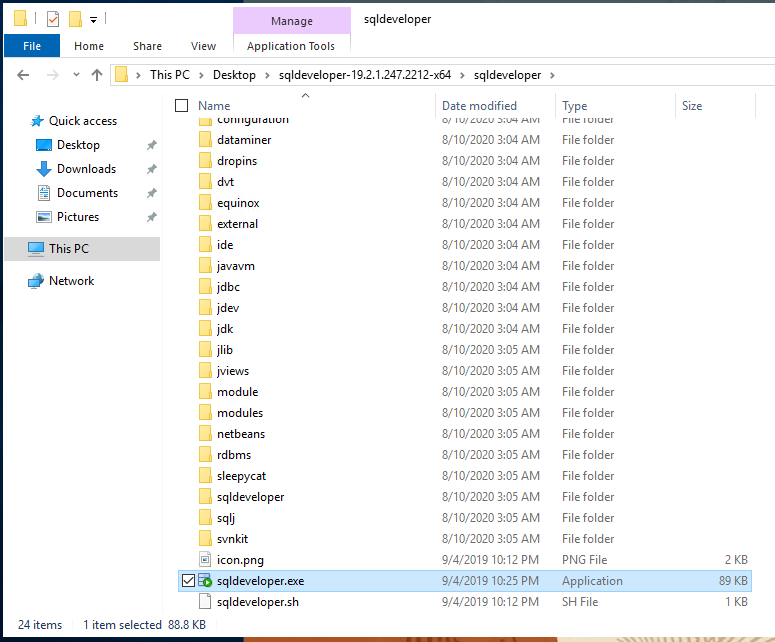This screenshot has width=775, height=642.
Task: Select the netbeans folder icon
Action: pyautogui.click(x=205, y=434)
